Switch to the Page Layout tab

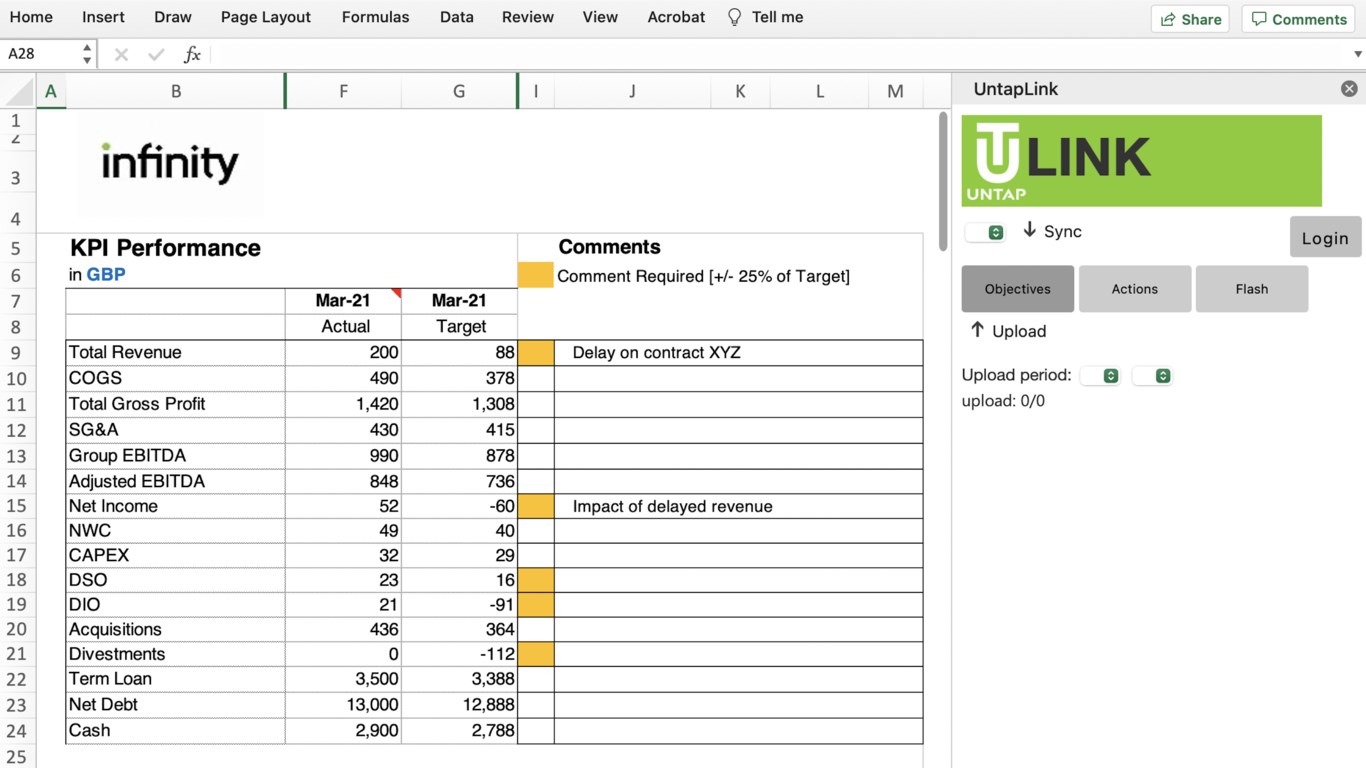point(265,17)
